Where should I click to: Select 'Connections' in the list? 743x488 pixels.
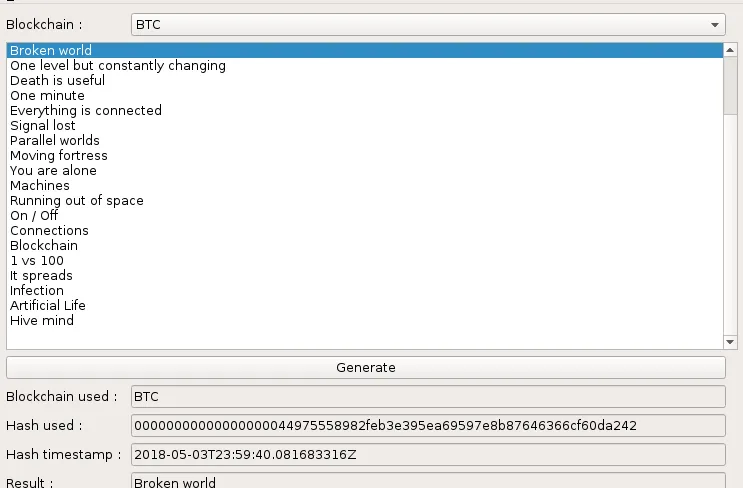tap(365, 231)
